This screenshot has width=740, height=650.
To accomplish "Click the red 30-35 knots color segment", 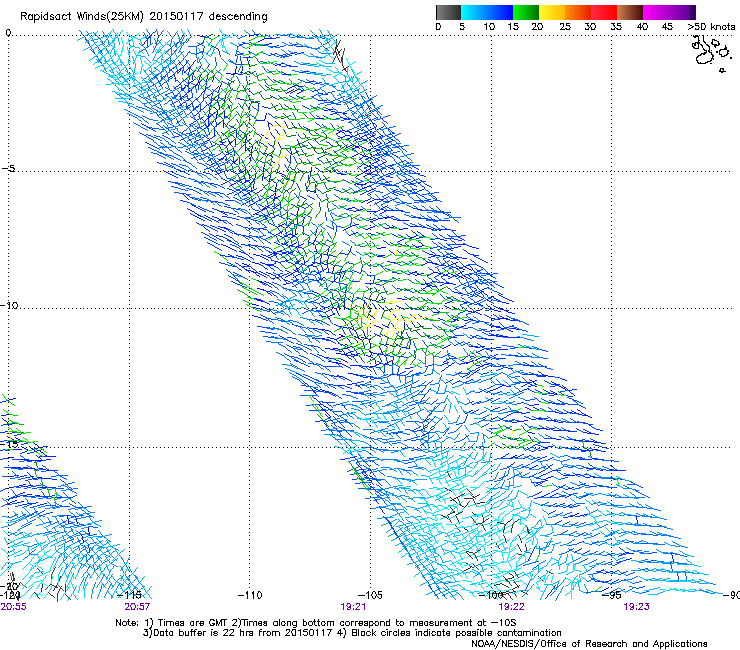I will point(604,12).
